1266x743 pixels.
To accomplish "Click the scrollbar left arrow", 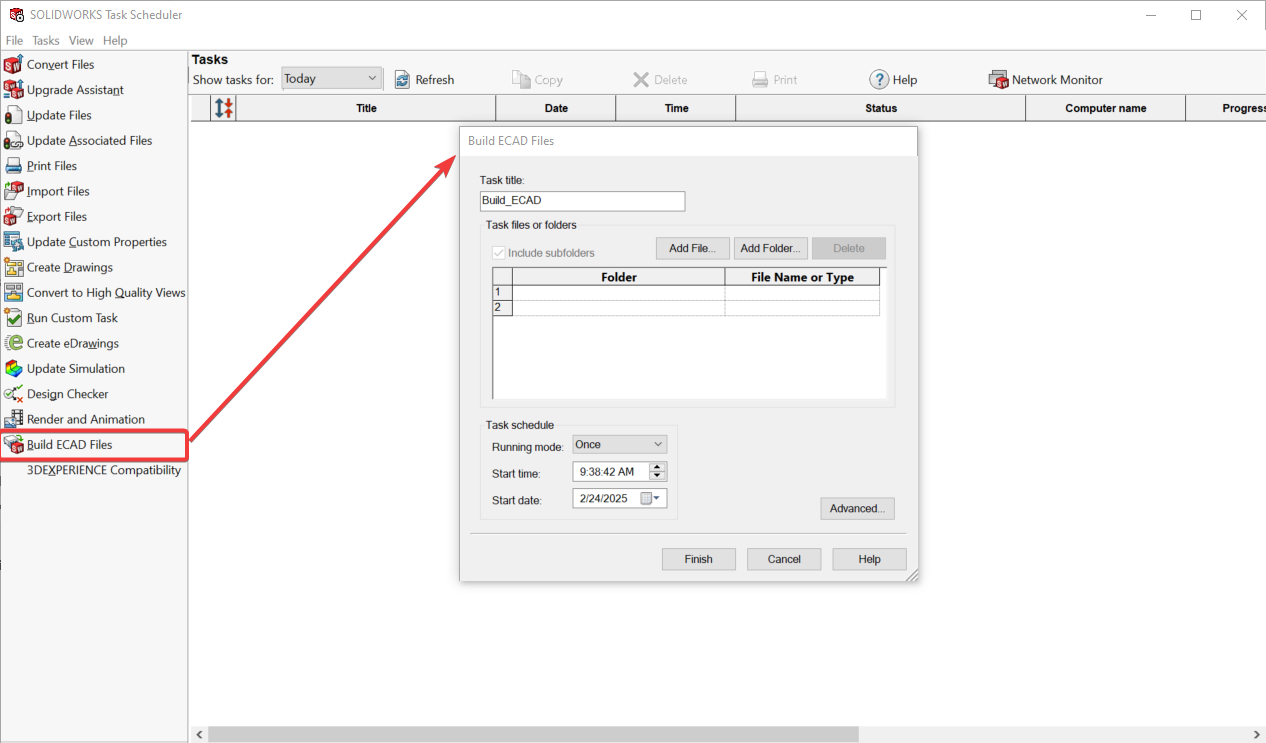I will pos(198,734).
